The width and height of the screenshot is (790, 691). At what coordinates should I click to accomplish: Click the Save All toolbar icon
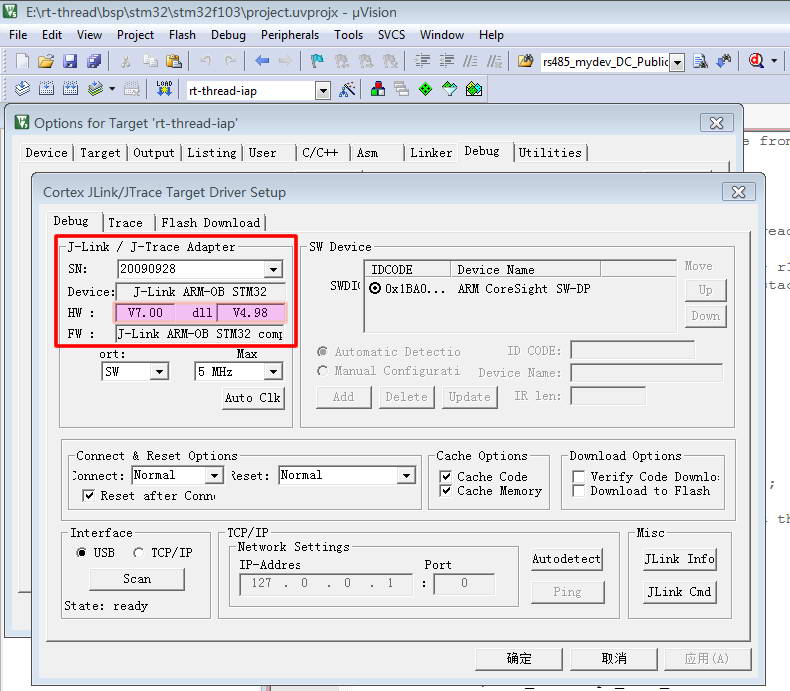[93, 61]
